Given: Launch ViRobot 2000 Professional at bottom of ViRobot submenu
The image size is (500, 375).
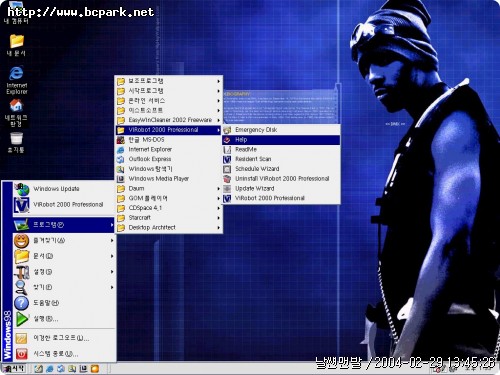Looking at the screenshot, I should pyautogui.click(x=281, y=198).
